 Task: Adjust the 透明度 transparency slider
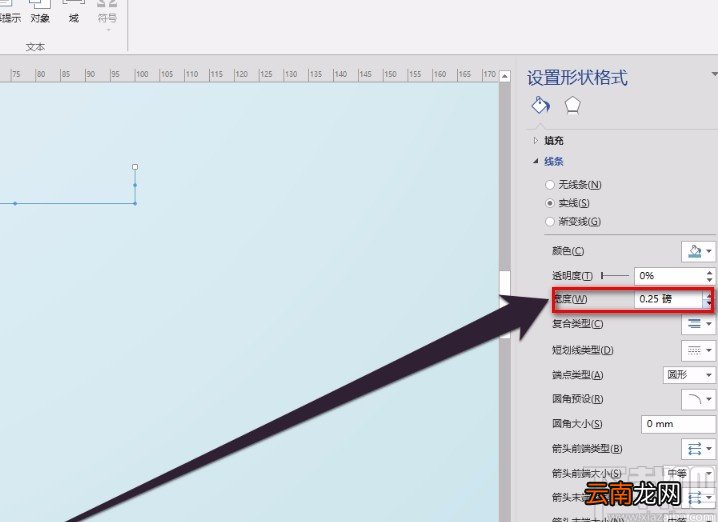tap(615, 276)
